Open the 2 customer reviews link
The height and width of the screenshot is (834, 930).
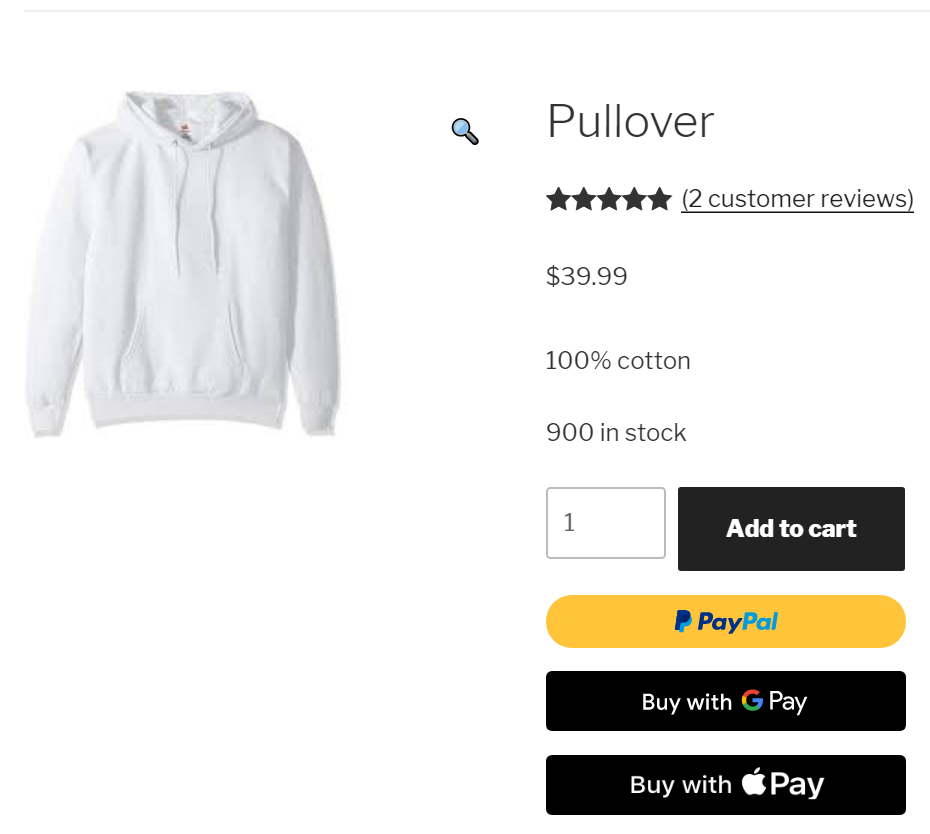797,199
